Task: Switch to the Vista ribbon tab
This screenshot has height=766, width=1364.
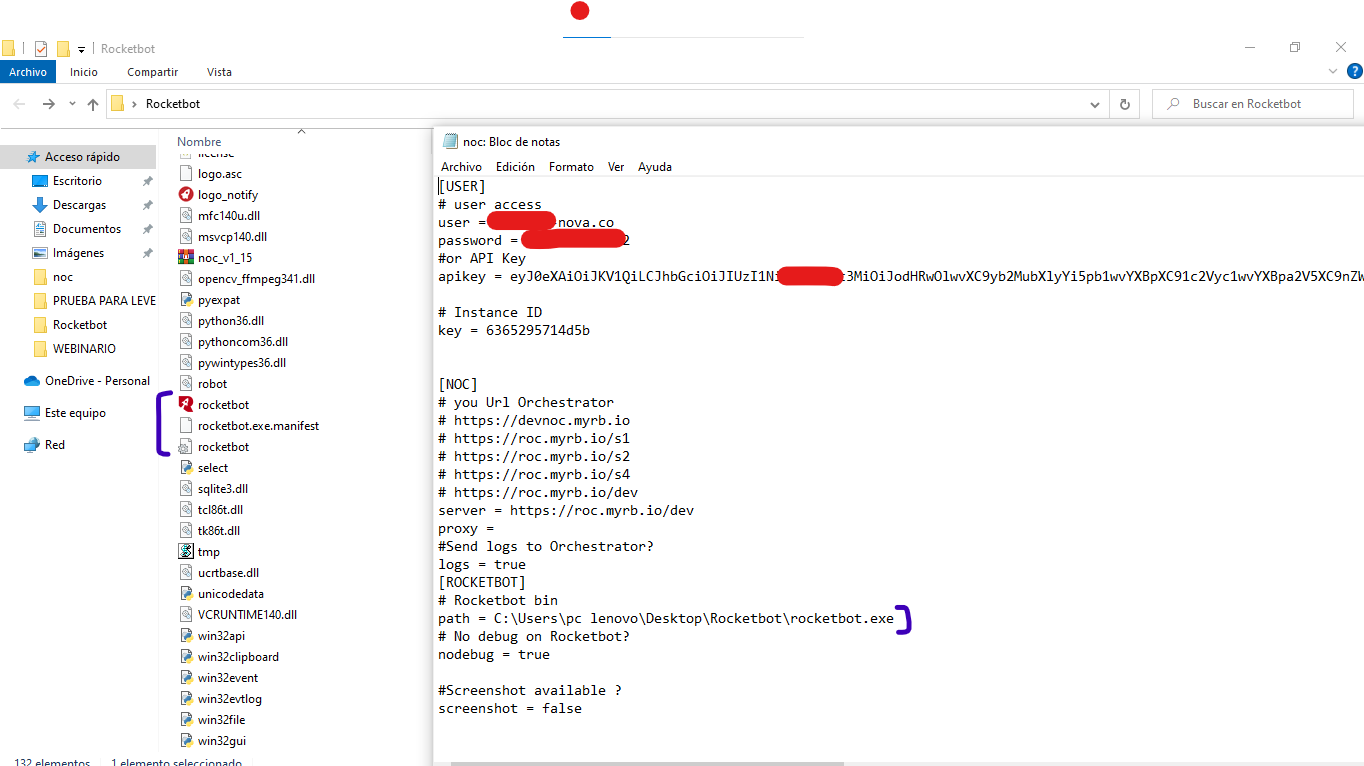Action: click(x=219, y=72)
